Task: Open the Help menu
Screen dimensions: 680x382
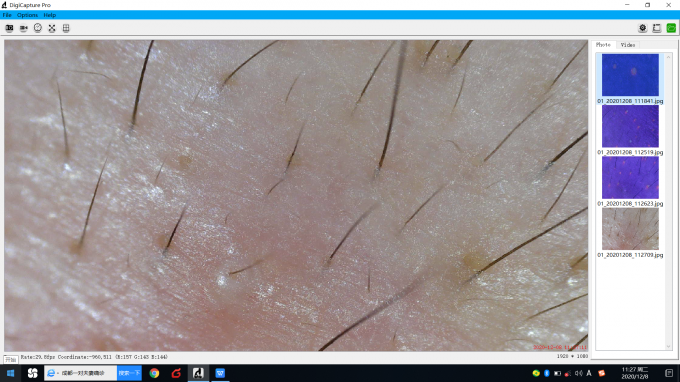Action: [49, 15]
